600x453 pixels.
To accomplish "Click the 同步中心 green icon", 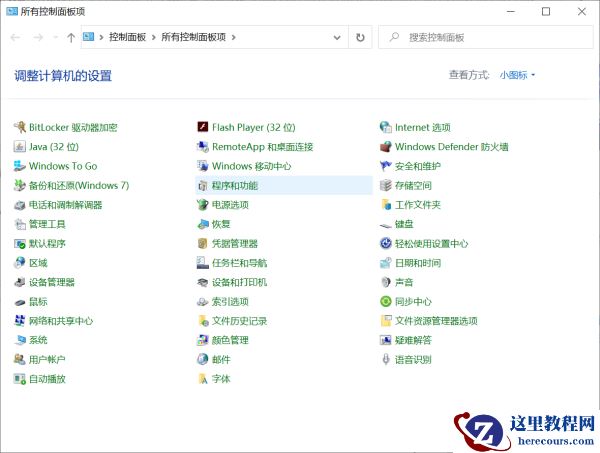I will tap(385, 301).
